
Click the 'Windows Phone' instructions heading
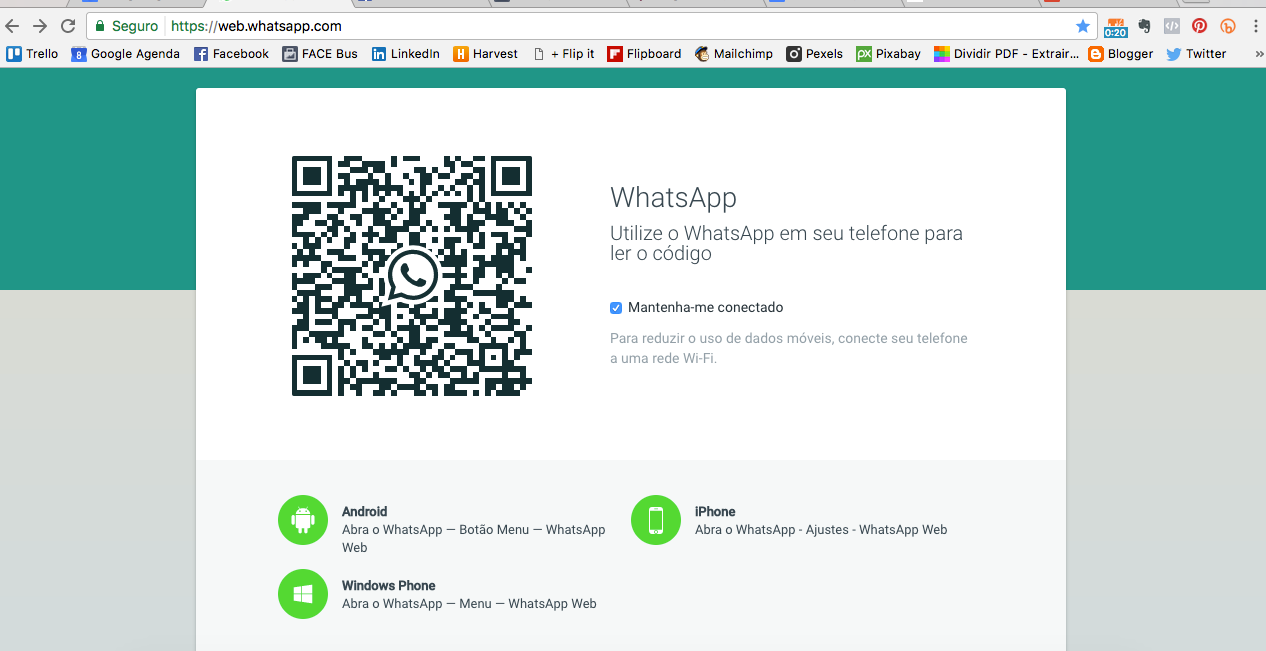389,586
